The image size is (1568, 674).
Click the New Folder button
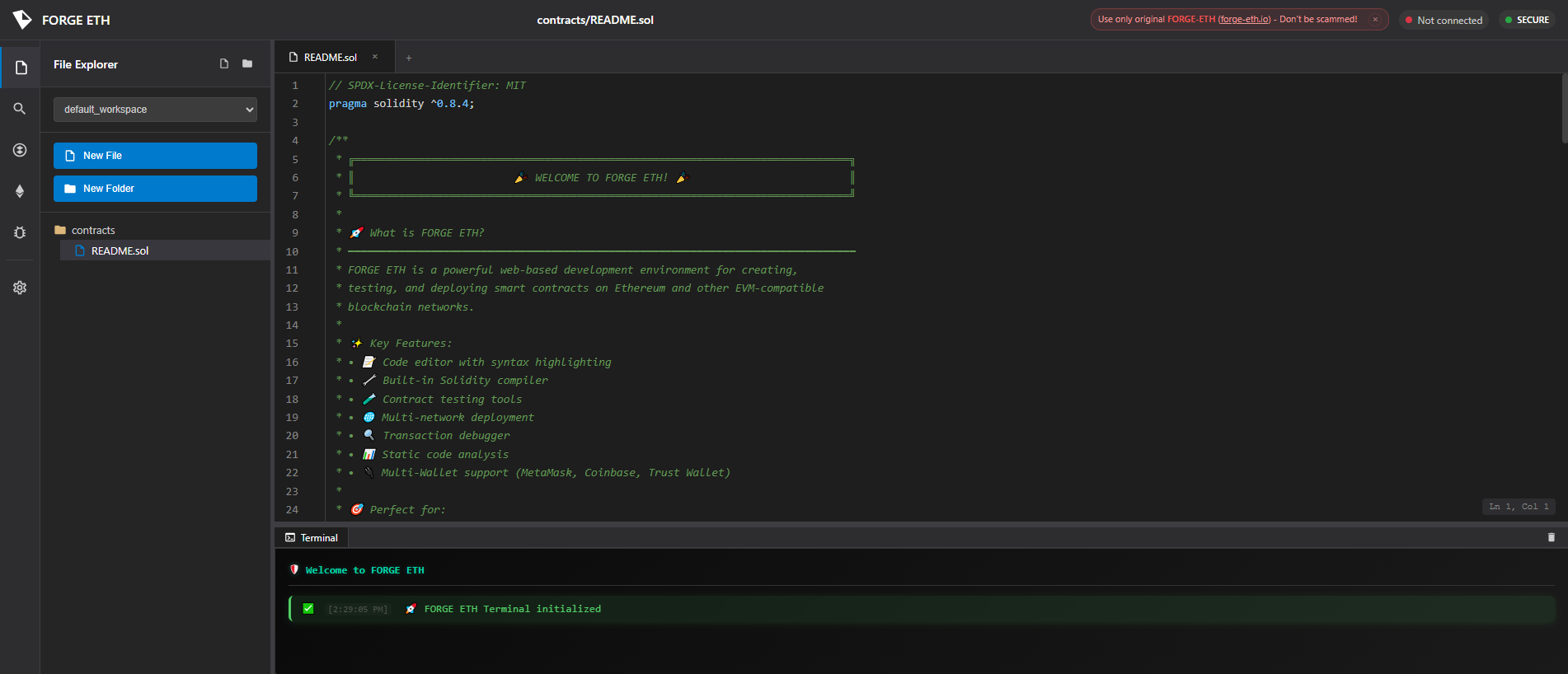[155, 189]
